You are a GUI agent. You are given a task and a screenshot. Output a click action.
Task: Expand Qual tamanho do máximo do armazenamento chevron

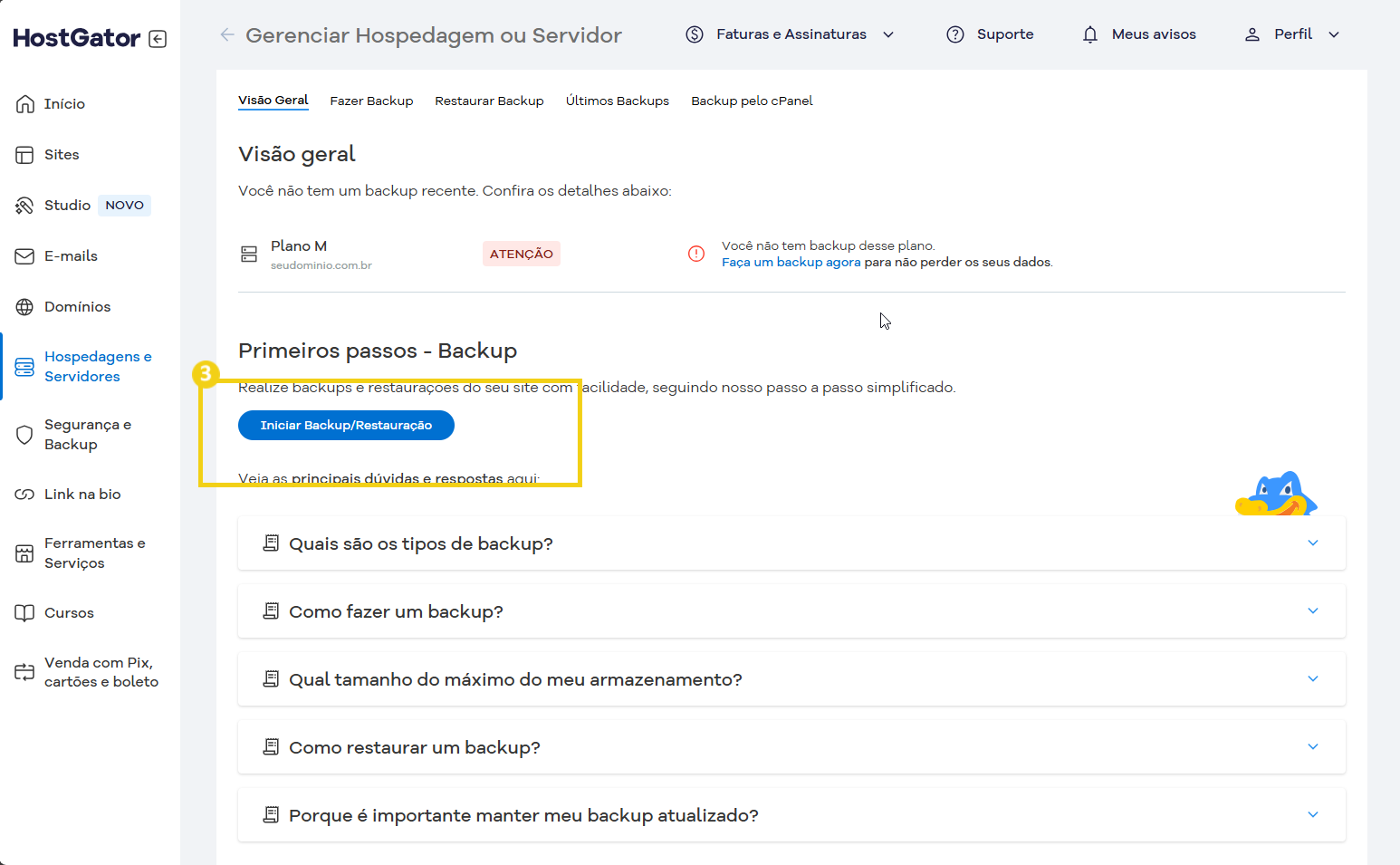click(1313, 678)
